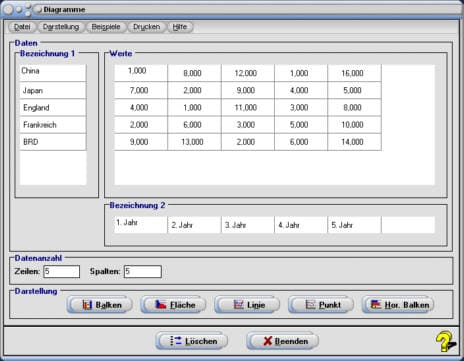
Task: Select the 7,000 value cell
Action: (141, 90)
